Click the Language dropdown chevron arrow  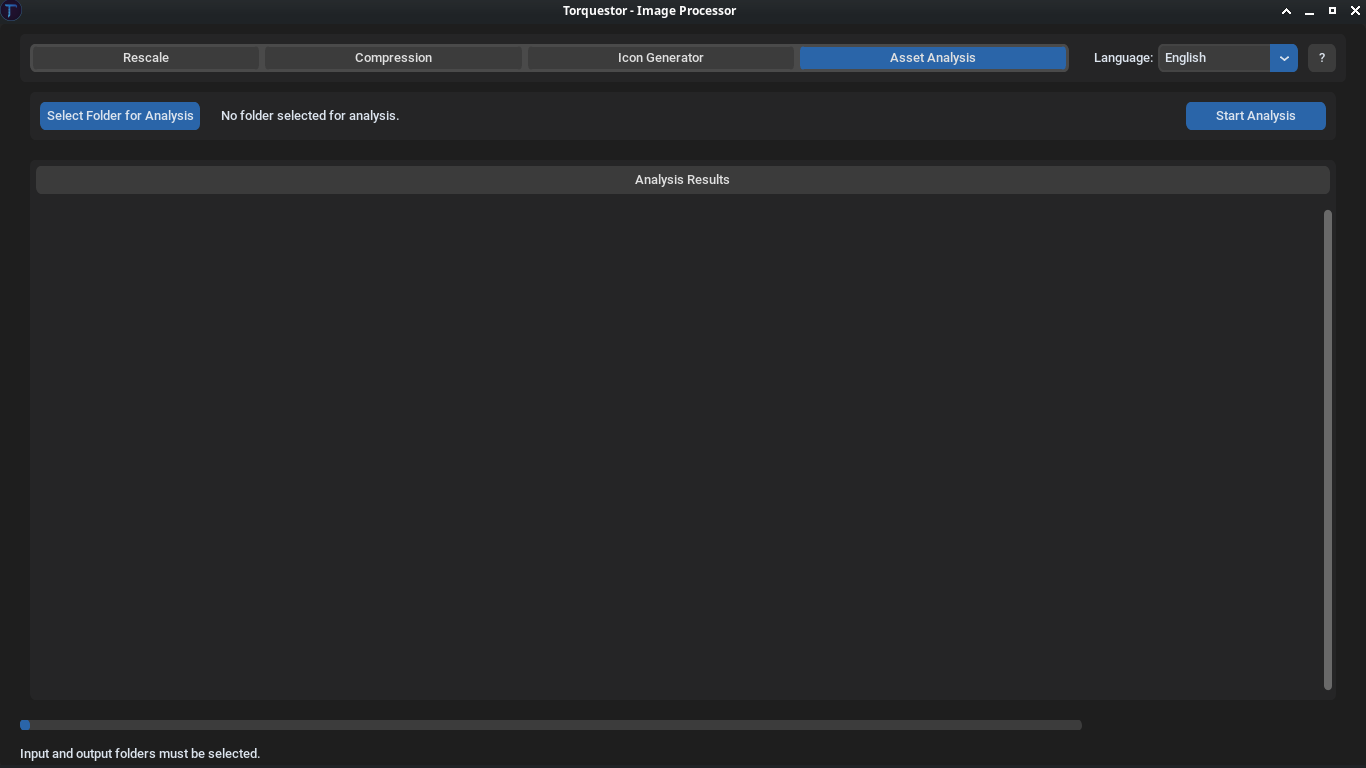point(1284,58)
